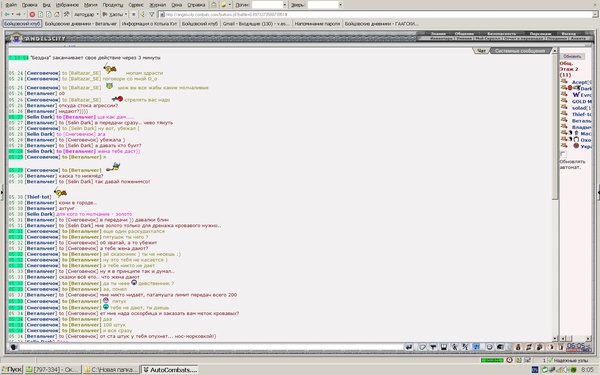Click the chat vertical scrollbar thumb
Viewport: 600px width, 375px height.
coord(555,126)
